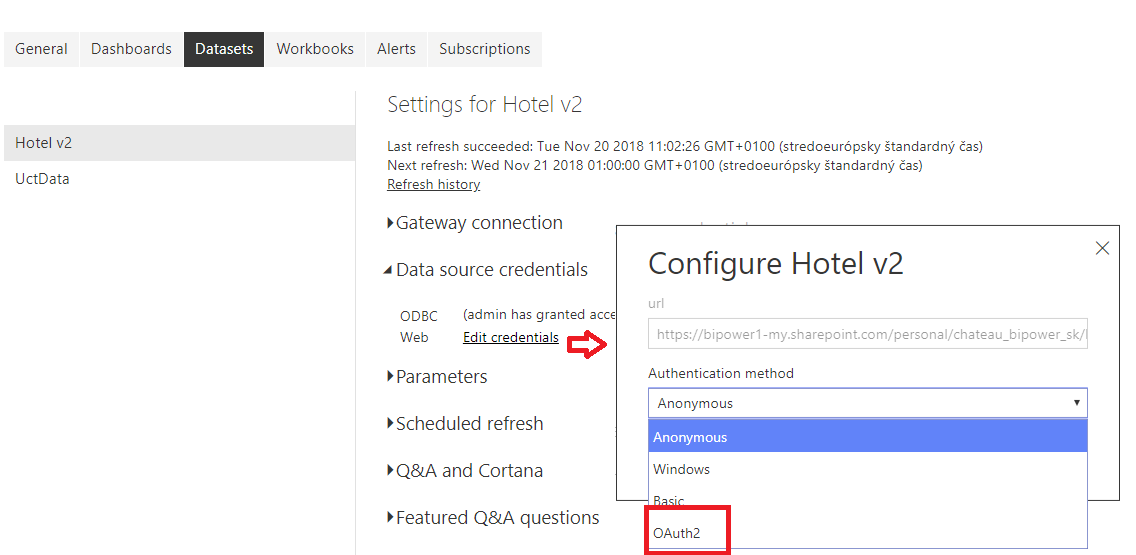Go to the Workbooks tab
1136x555 pixels.
click(315, 49)
